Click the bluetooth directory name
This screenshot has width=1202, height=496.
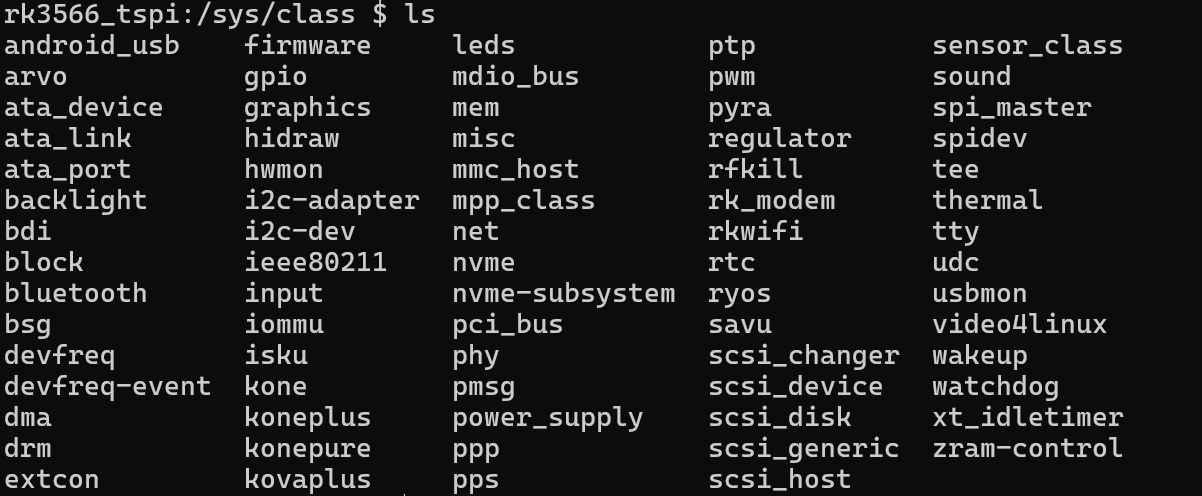[x=76, y=294]
